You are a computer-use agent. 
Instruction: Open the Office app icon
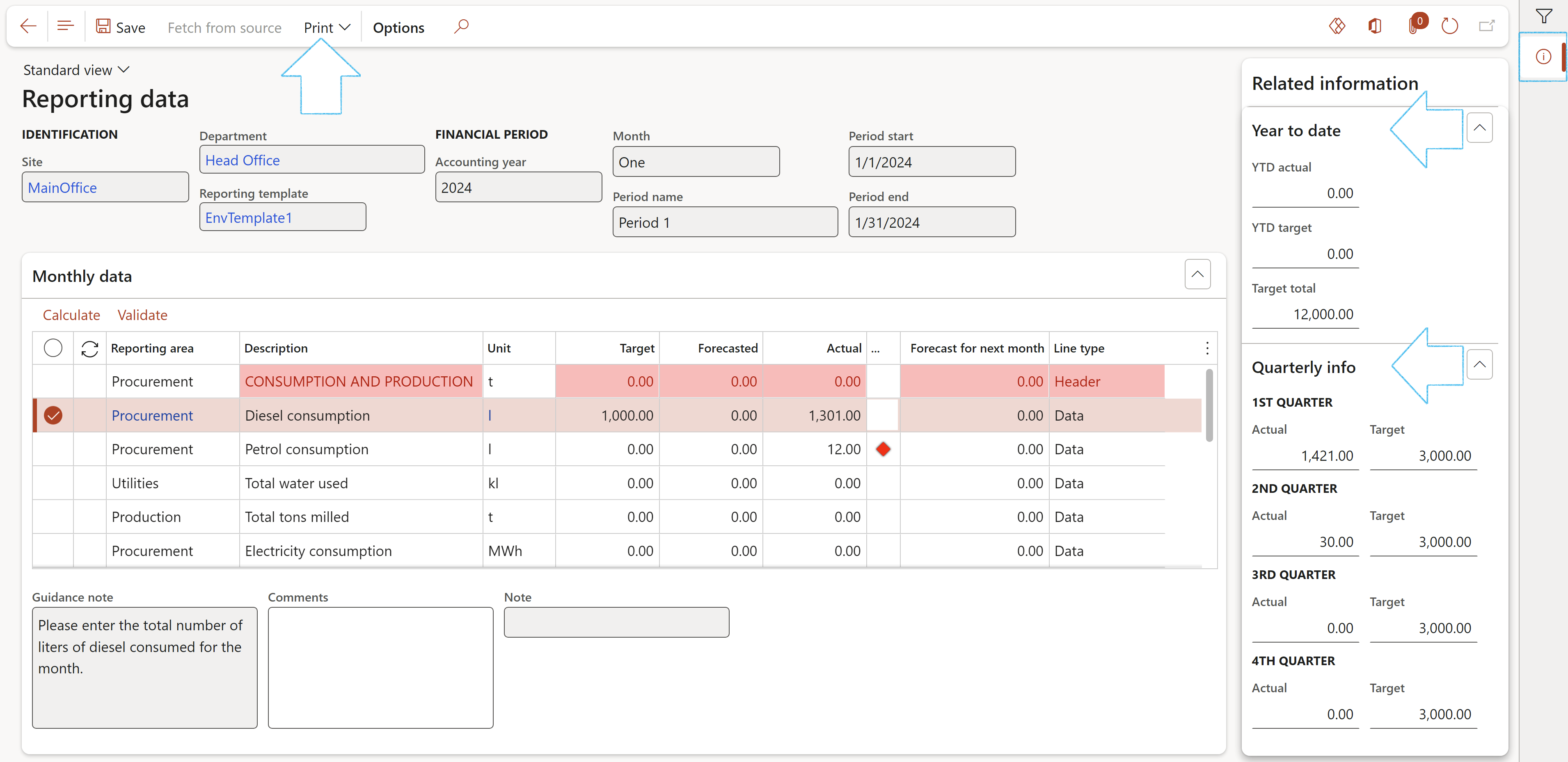tap(1374, 26)
